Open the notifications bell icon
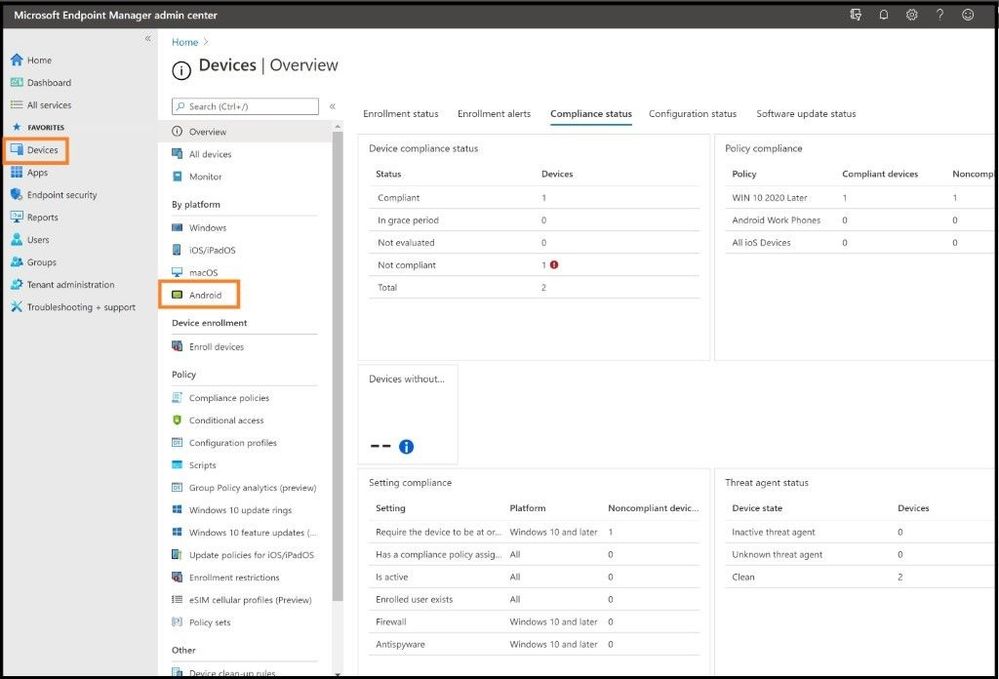Viewport: 999px width, 679px height. [x=884, y=15]
